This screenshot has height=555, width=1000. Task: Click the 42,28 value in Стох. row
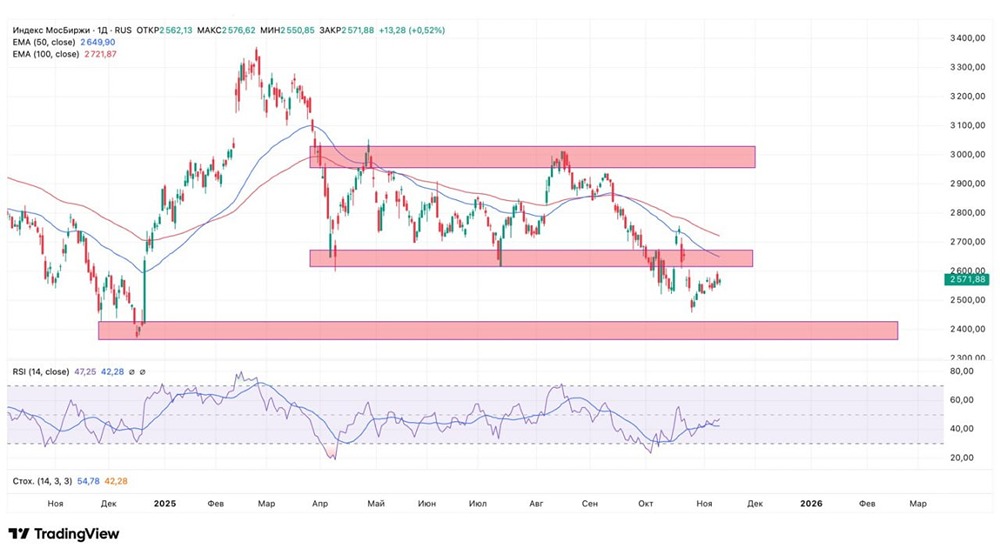click(x=116, y=481)
